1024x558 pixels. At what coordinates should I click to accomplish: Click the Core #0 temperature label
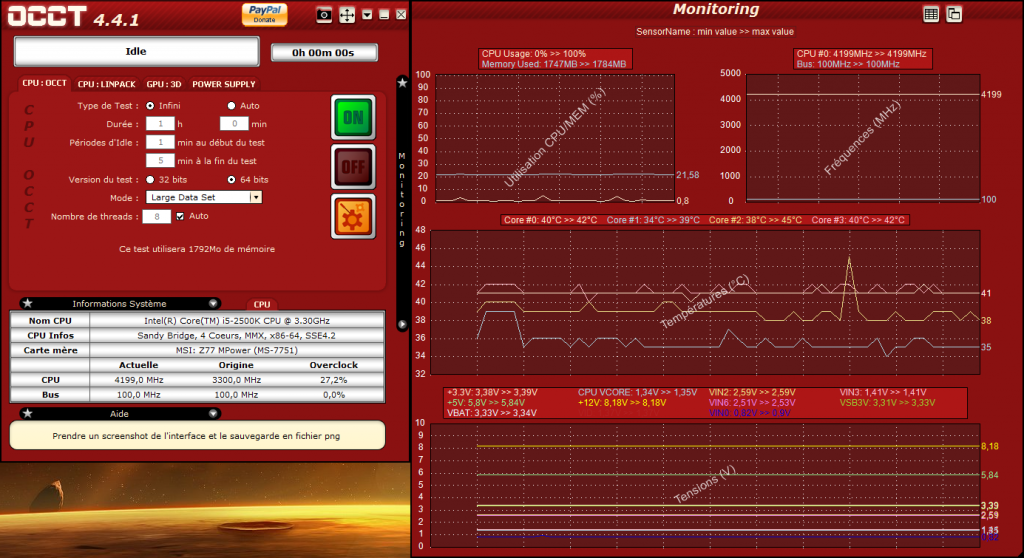(x=551, y=220)
